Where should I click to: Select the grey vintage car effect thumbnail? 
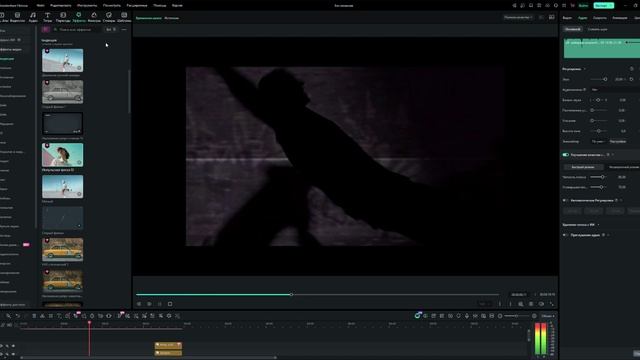pyautogui.click(x=62, y=91)
